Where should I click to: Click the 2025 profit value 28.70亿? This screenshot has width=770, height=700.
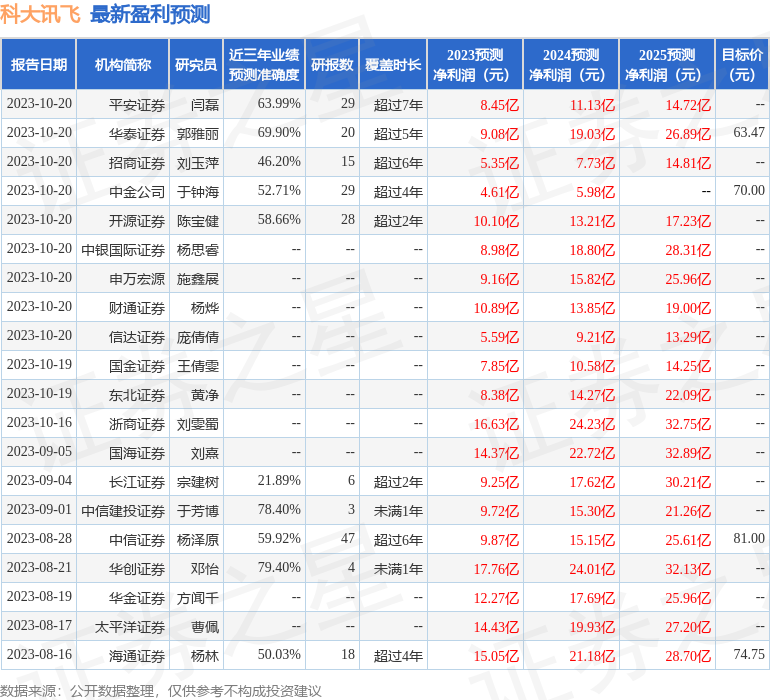(688, 655)
